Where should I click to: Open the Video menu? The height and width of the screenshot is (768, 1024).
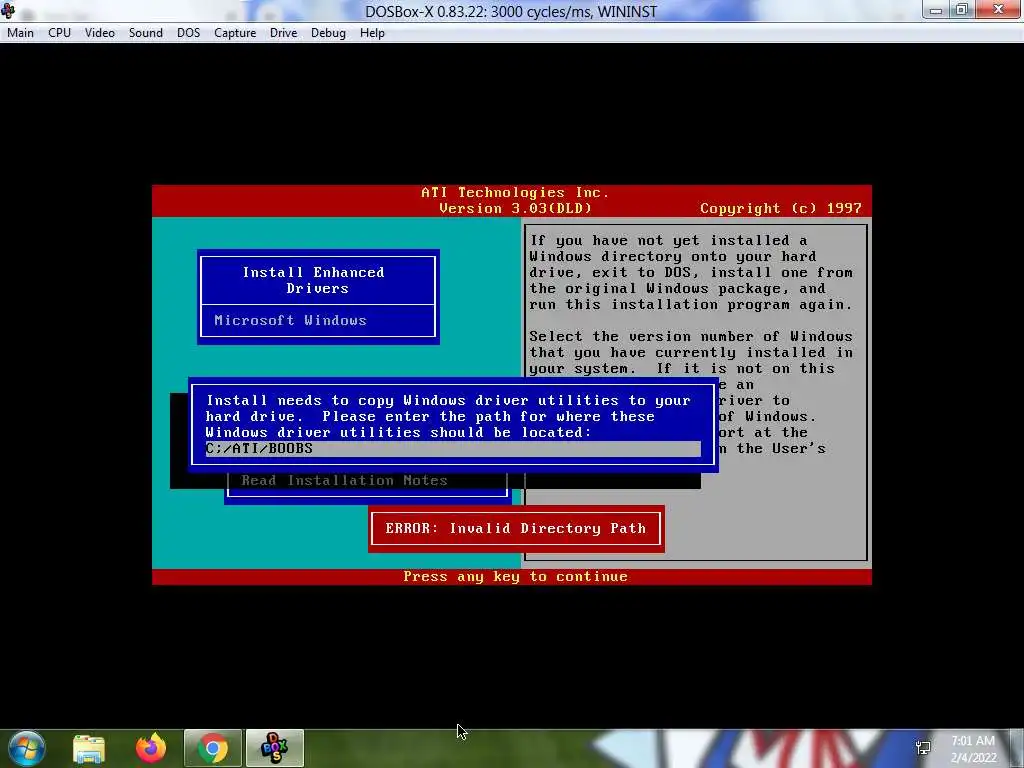click(99, 33)
